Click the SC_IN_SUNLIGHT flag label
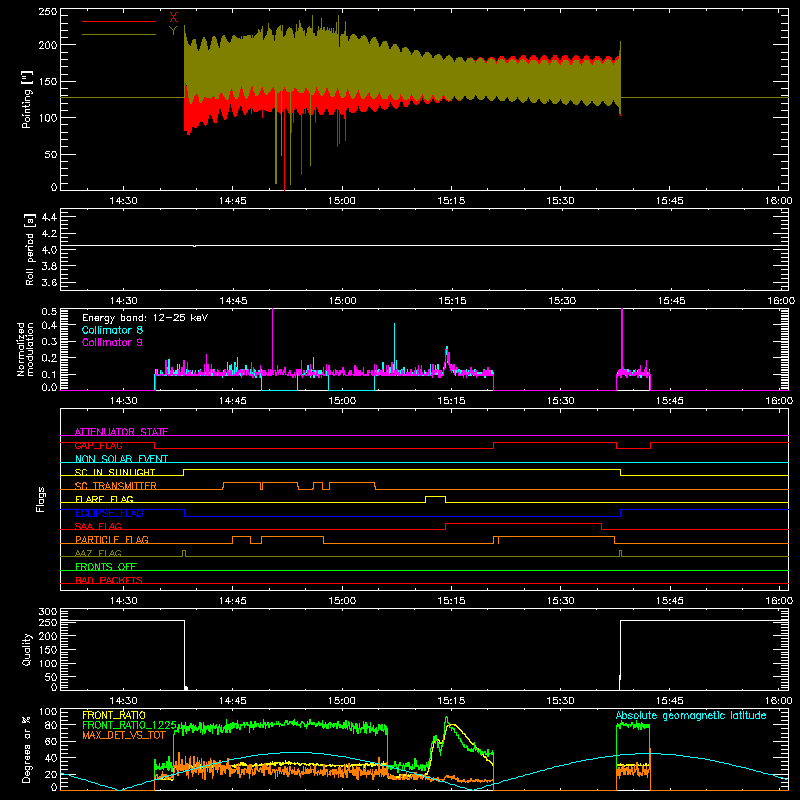This screenshot has height=800, width=800. point(115,472)
